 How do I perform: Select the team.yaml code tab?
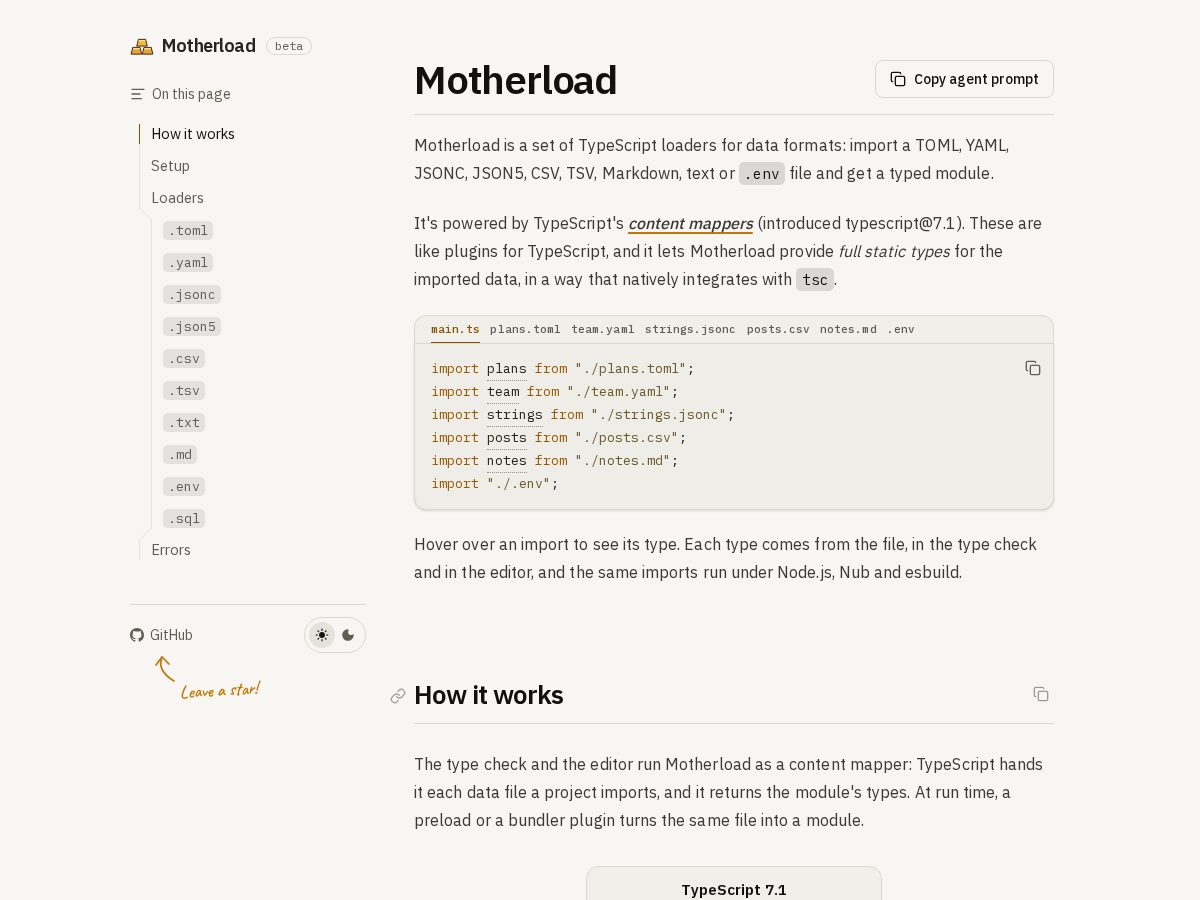click(x=603, y=329)
